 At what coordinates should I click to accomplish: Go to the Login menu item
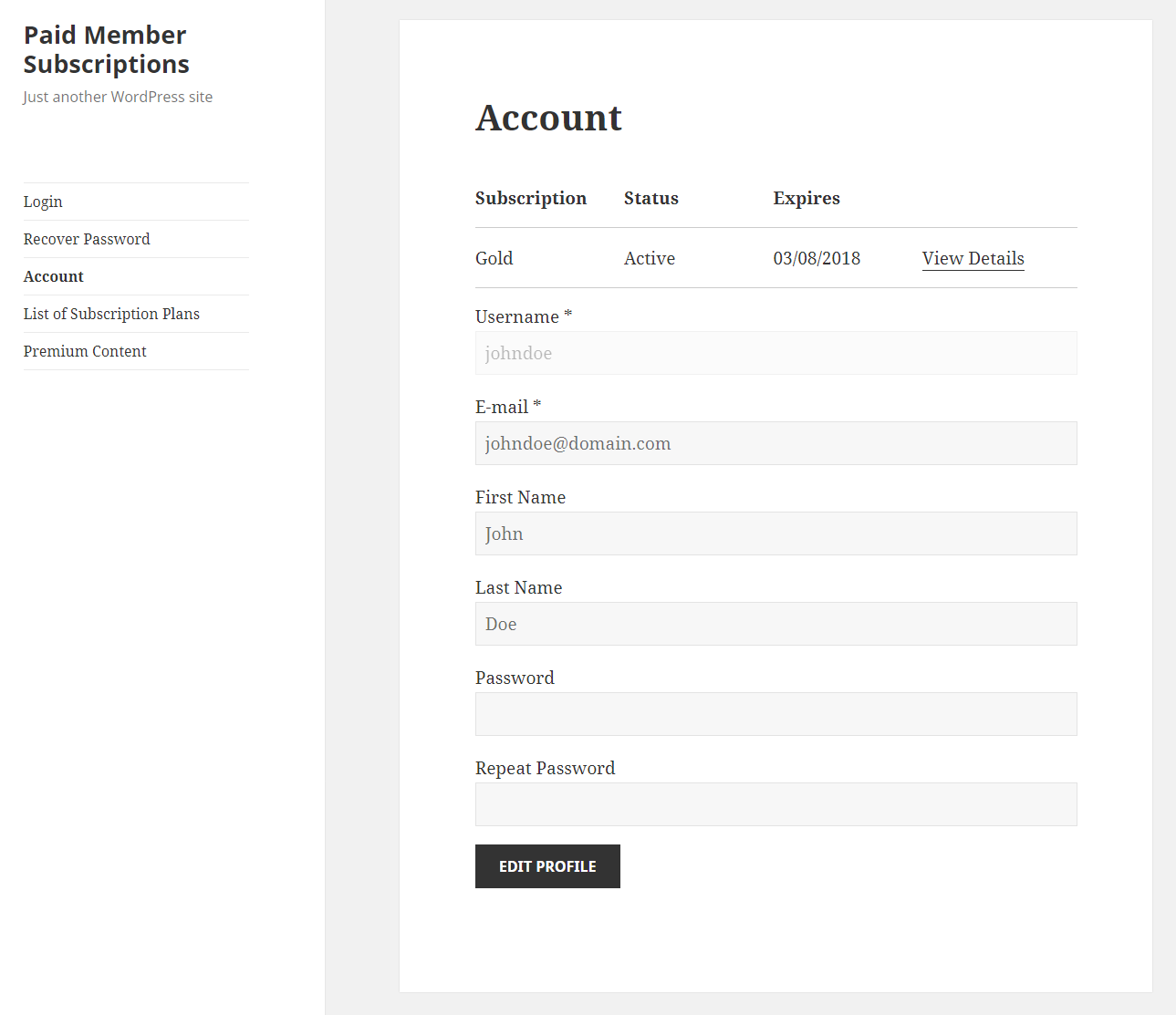(43, 202)
